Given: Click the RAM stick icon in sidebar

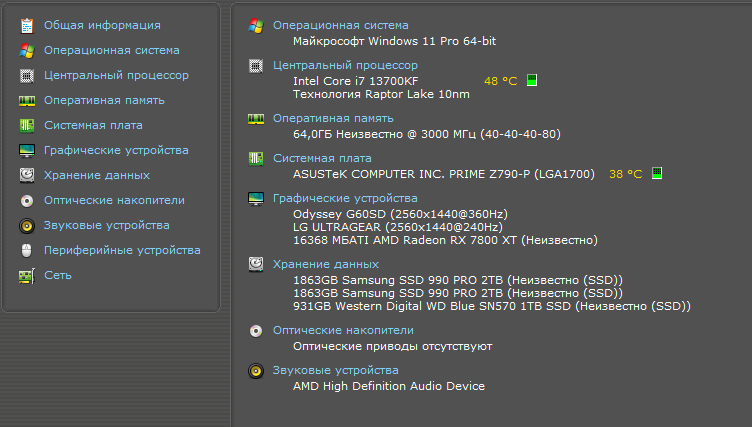Looking at the screenshot, I should tap(27, 100).
